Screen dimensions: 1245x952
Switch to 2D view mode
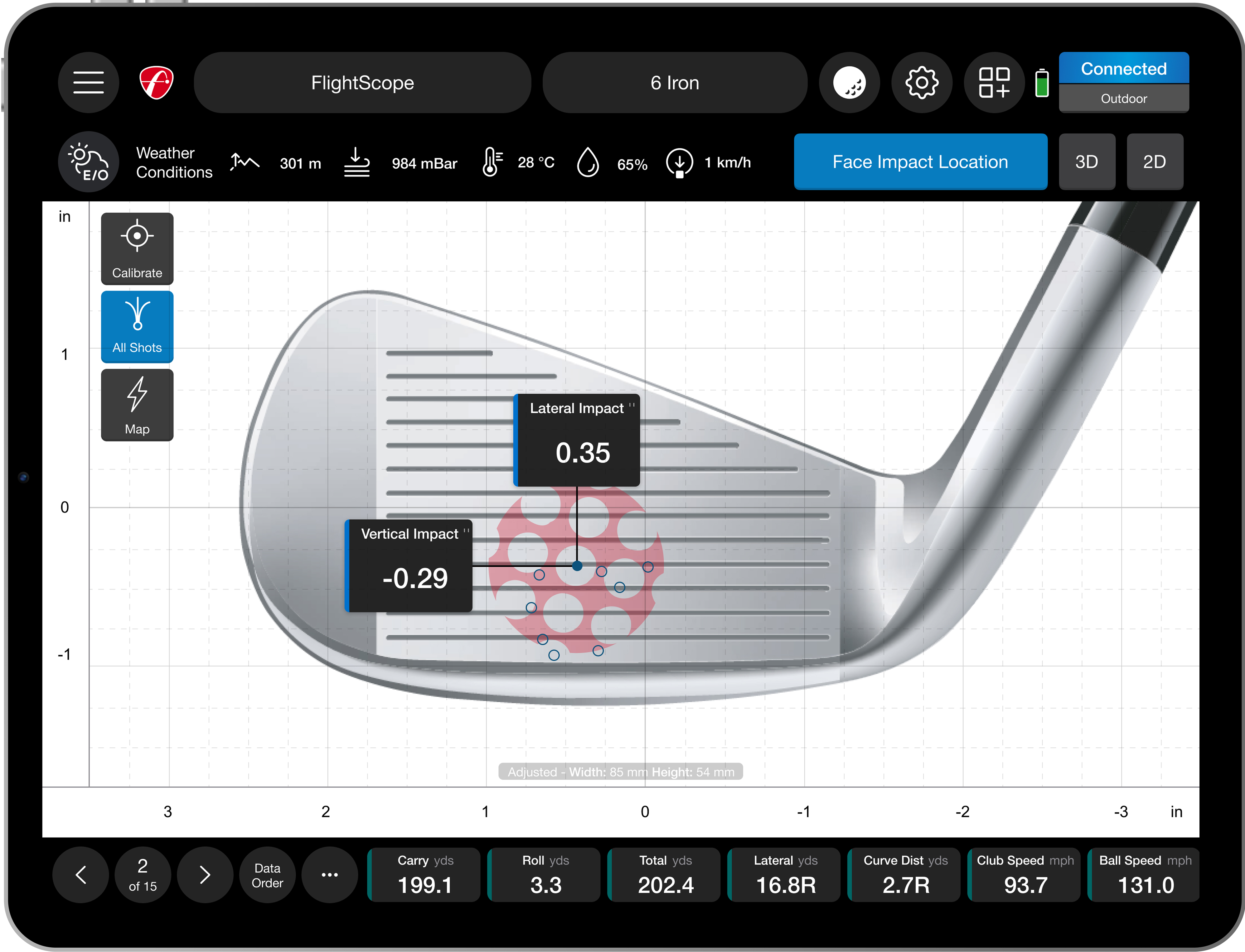pyautogui.click(x=1154, y=162)
